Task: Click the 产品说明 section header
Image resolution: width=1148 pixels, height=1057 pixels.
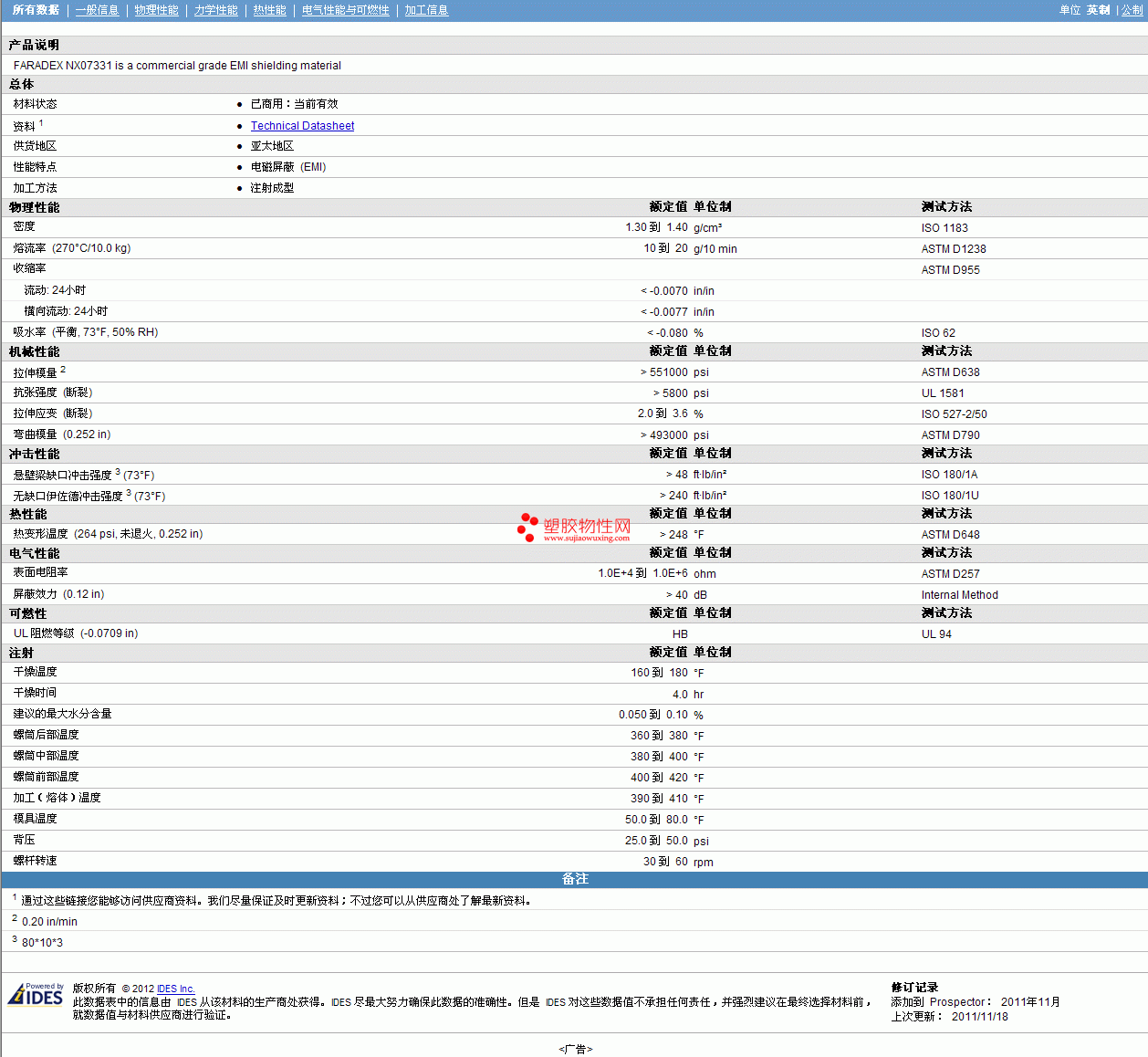Action: 34,45
